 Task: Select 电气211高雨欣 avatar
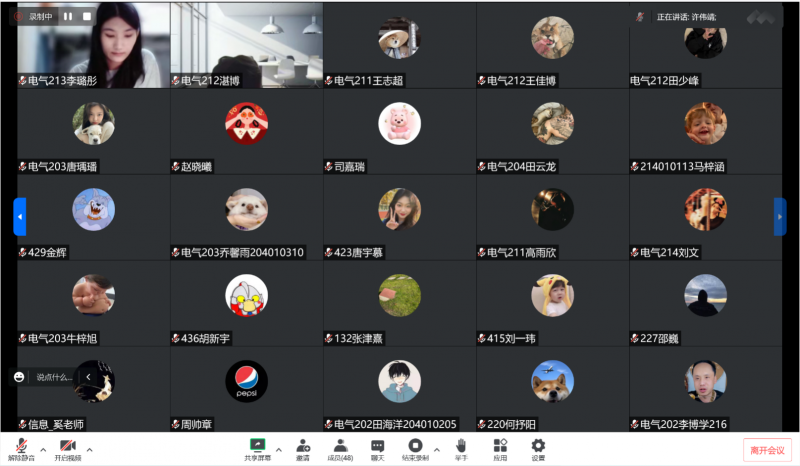pyautogui.click(x=553, y=209)
